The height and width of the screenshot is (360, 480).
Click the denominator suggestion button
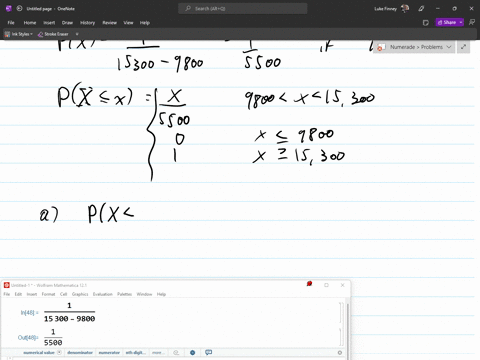click(x=80, y=352)
